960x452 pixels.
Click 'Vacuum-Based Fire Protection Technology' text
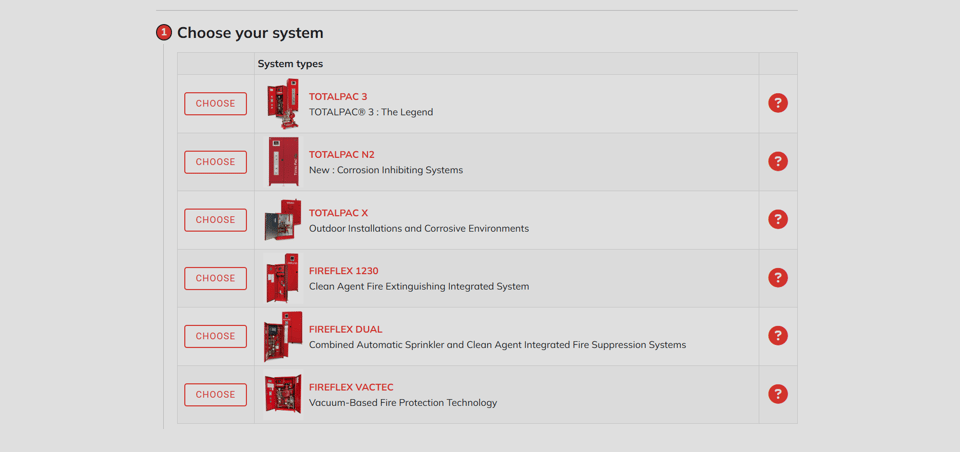(403, 403)
